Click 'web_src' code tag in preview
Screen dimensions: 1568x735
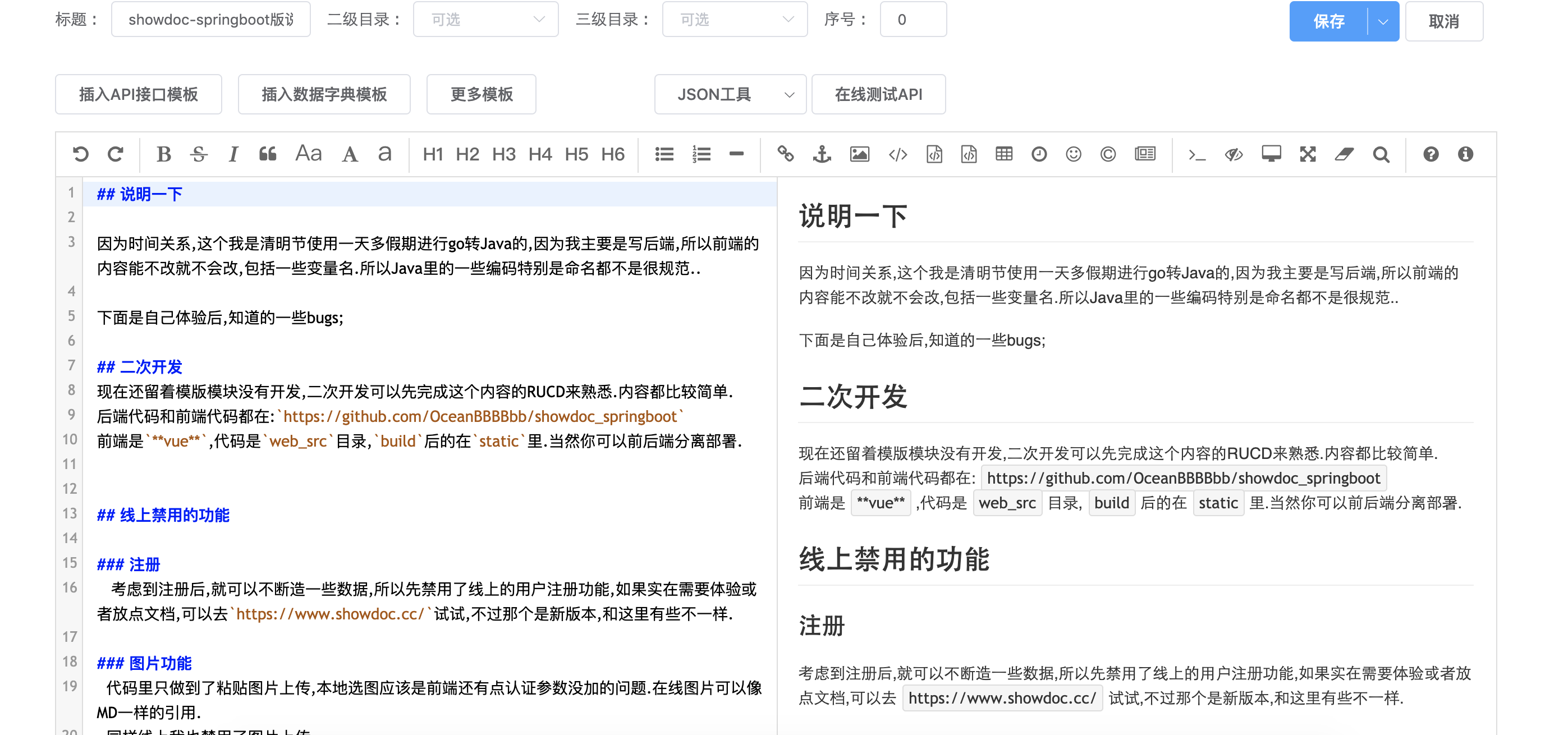click(1008, 503)
